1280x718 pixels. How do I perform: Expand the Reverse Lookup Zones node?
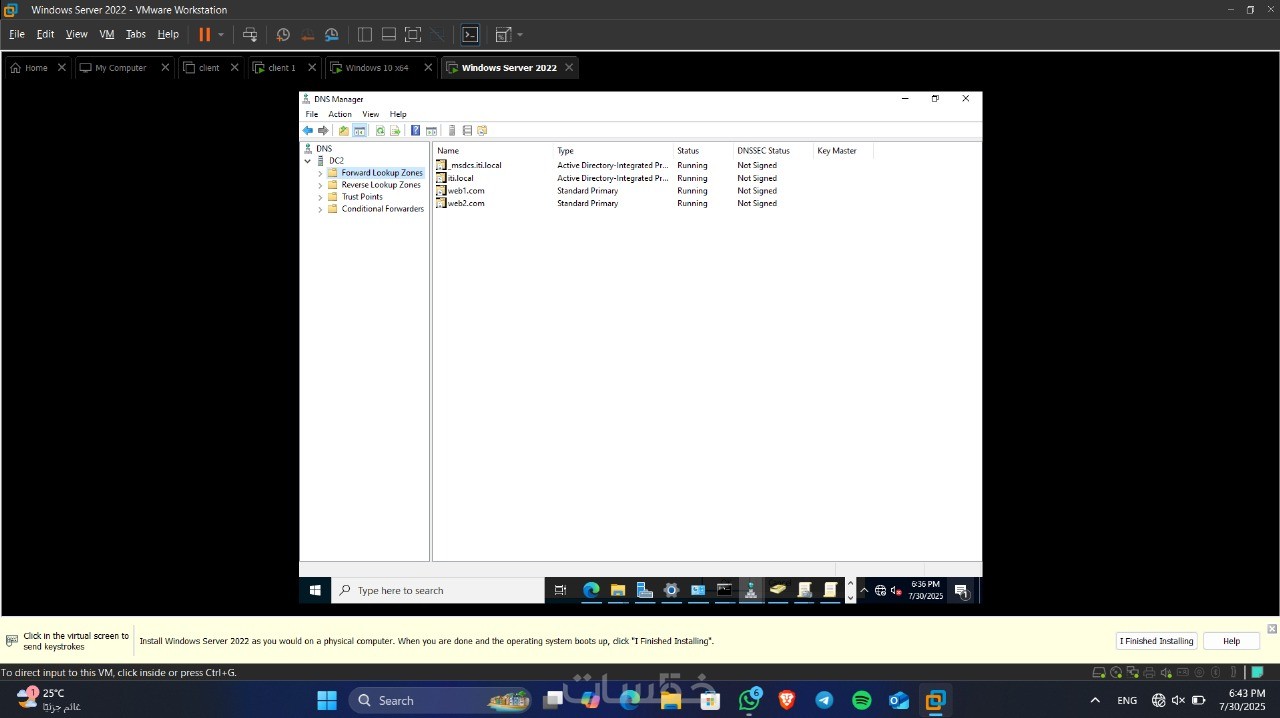click(320, 185)
